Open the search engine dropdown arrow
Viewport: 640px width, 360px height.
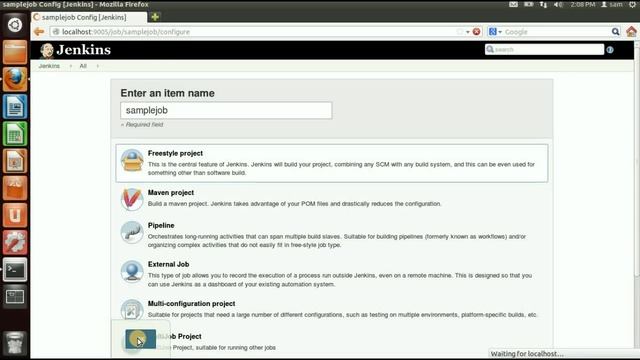click(x=500, y=32)
